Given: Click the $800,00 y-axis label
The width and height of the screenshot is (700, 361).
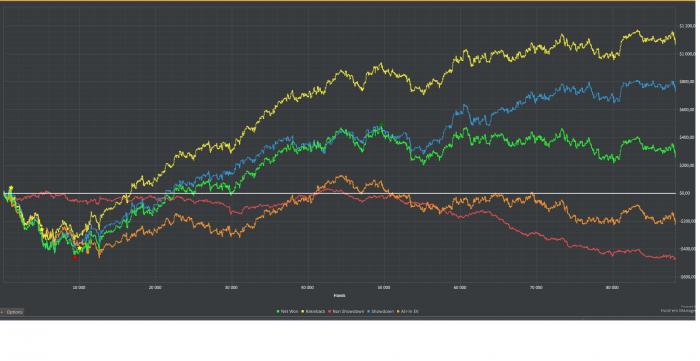Looking at the screenshot, I should 687,82.
